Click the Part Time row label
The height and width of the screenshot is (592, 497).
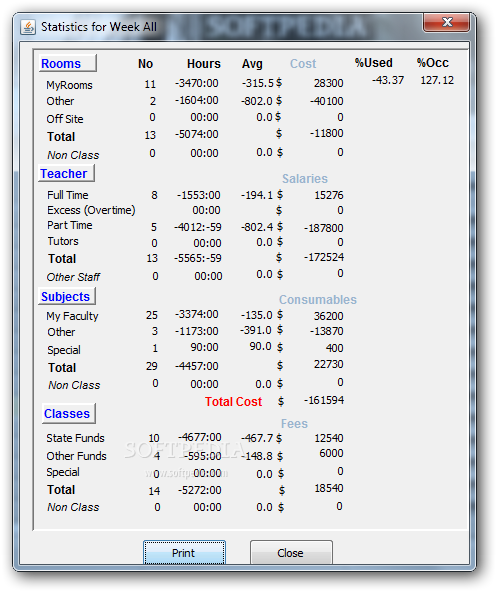click(x=69, y=225)
